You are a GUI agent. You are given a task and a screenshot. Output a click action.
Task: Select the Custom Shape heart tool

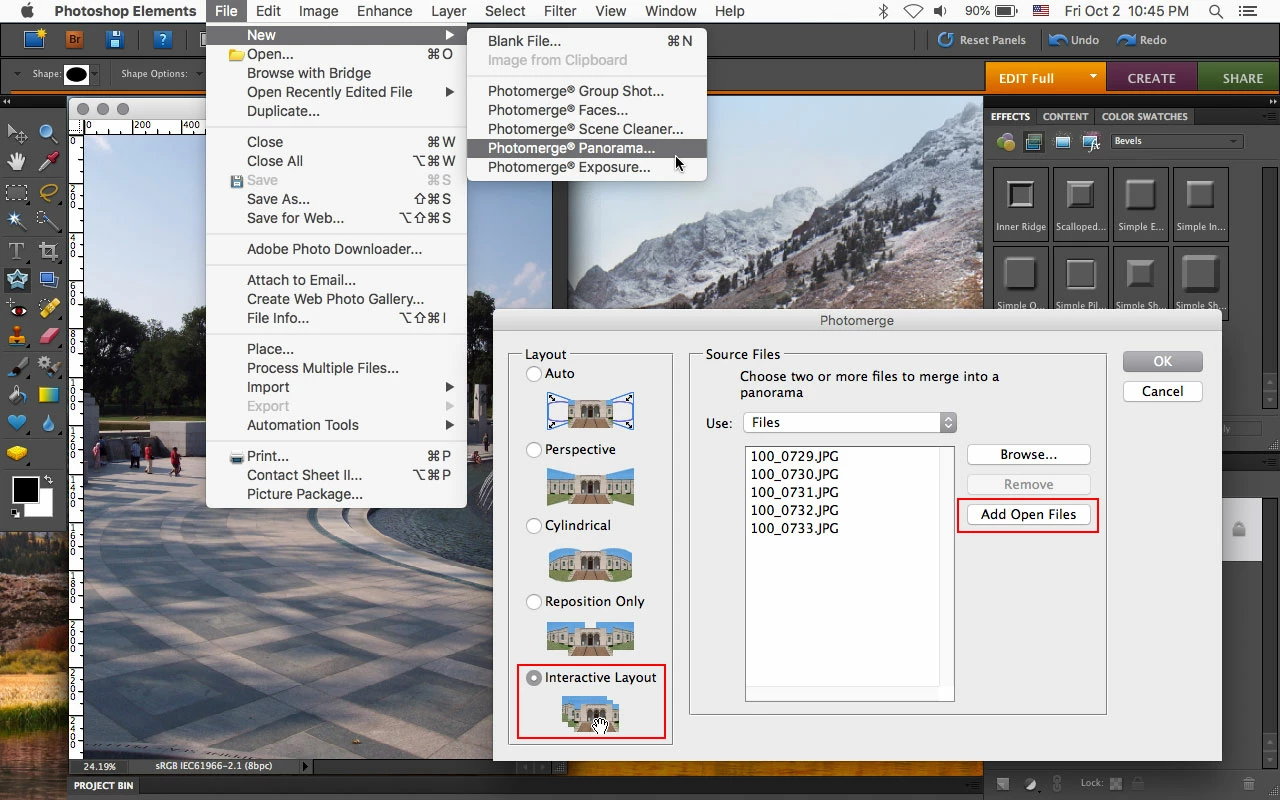click(16, 424)
